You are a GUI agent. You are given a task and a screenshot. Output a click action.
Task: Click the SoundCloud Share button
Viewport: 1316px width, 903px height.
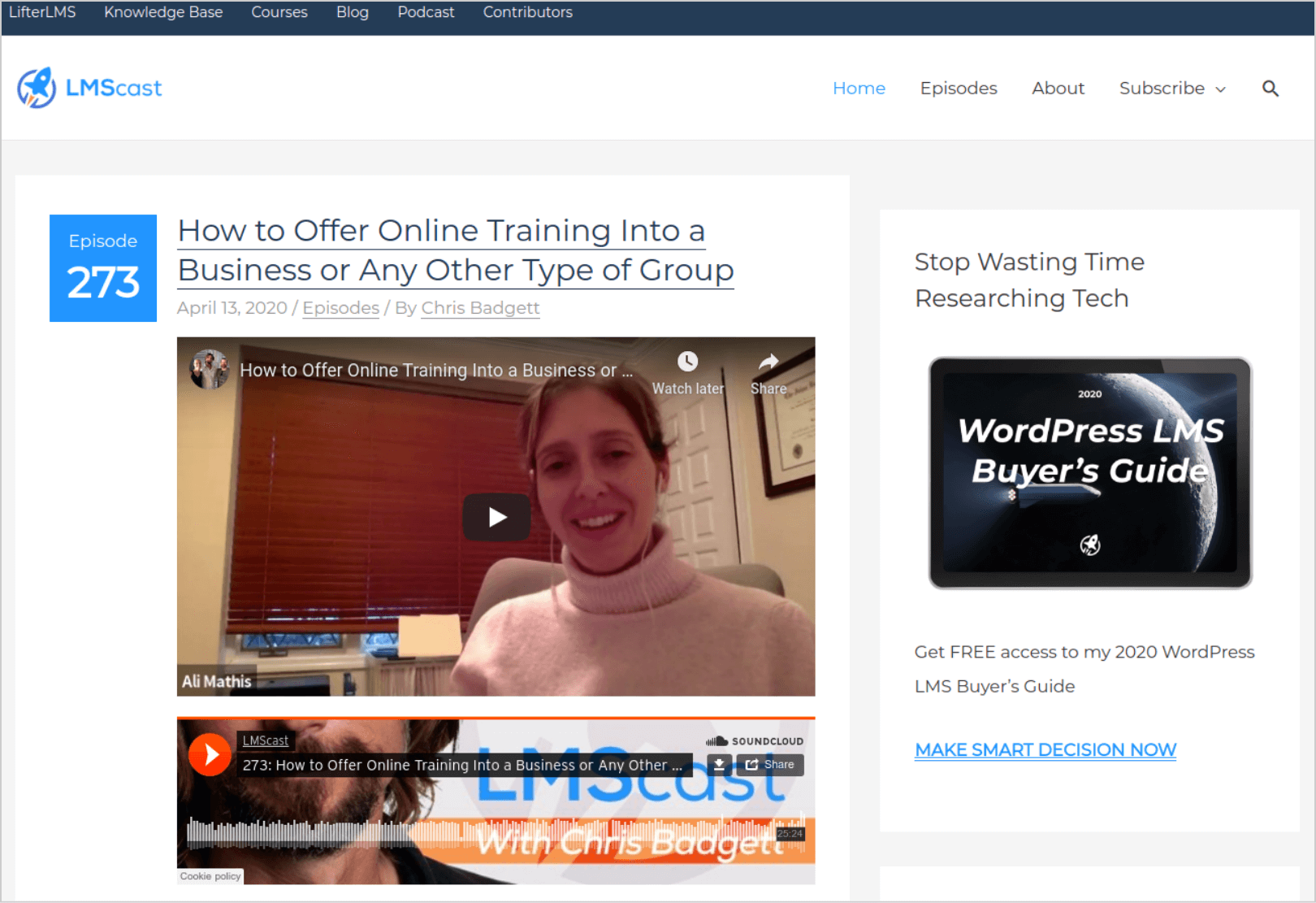click(770, 765)
